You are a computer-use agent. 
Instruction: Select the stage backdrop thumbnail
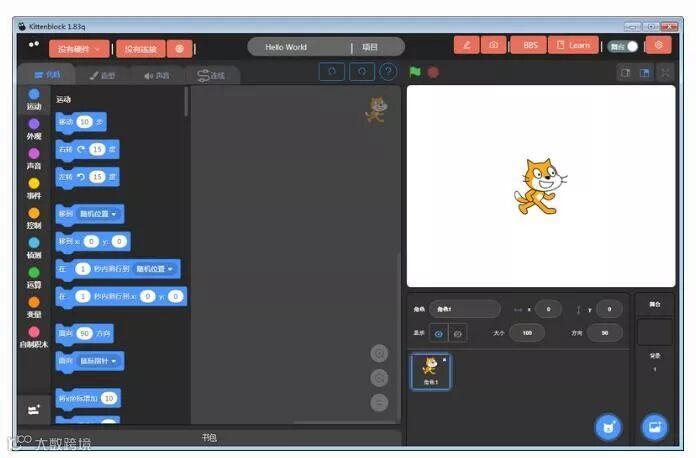click(x=655, y=332)
